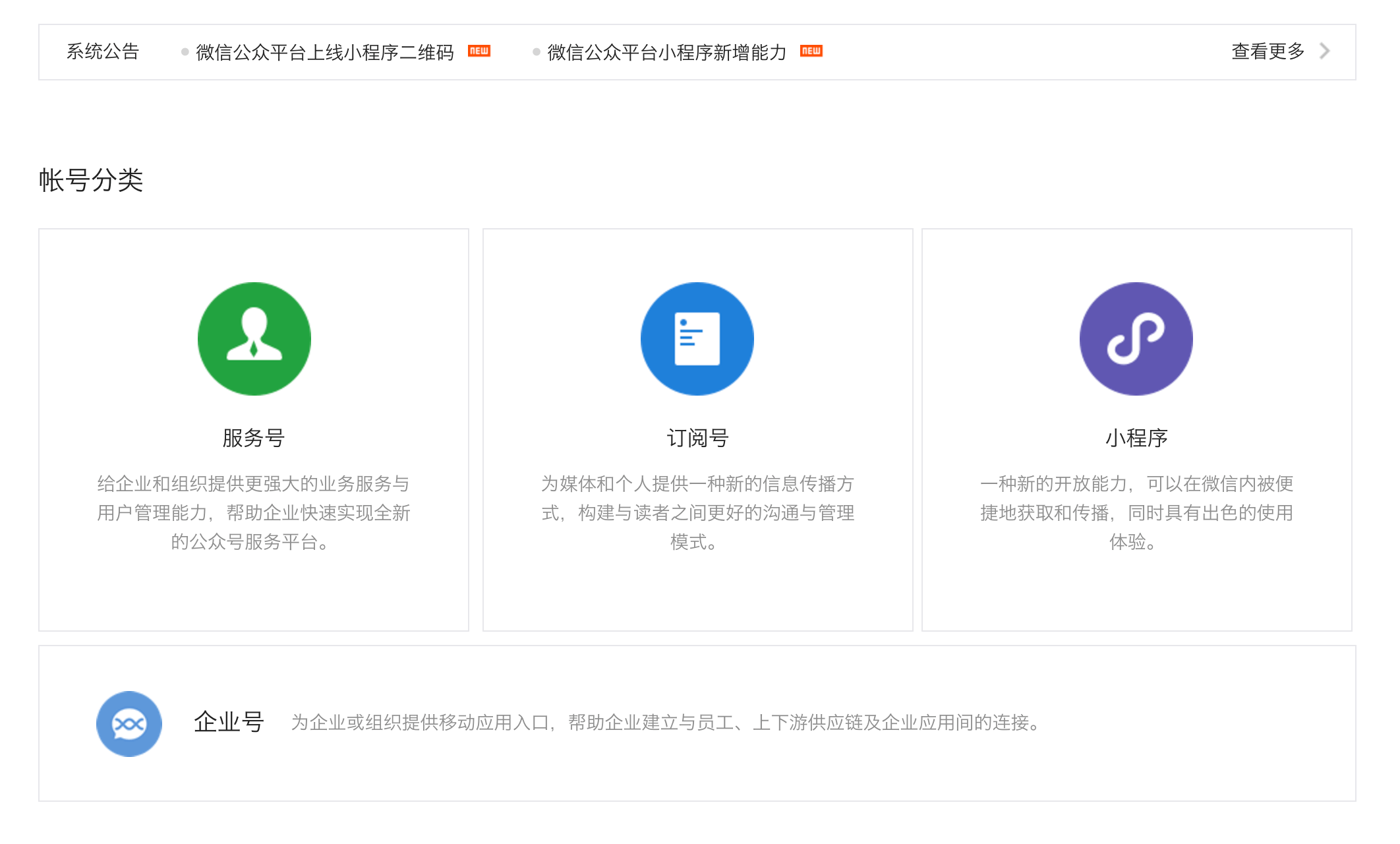Open the announcement 微信公众平台上线小程序二维码
This screenshot has height=844, width=1400.
[326, 51]
